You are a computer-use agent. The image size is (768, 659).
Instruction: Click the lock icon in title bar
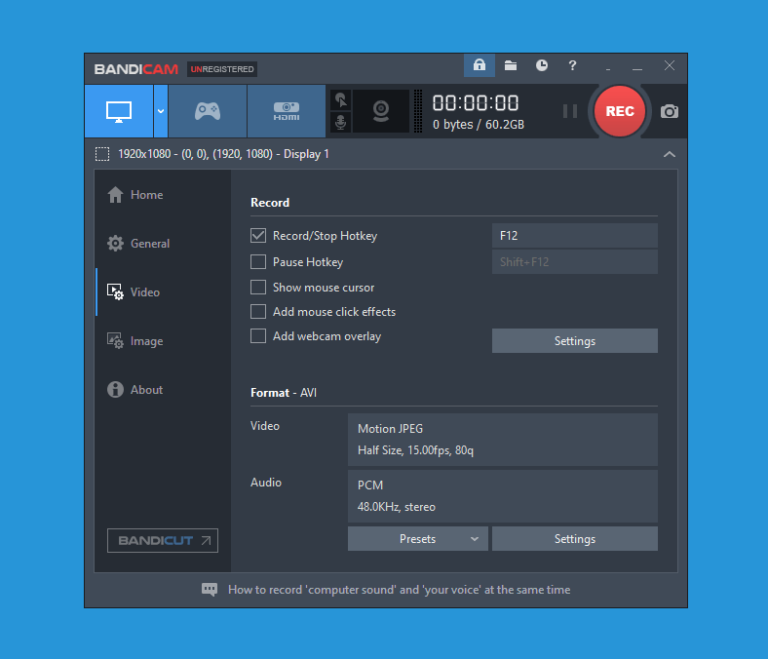[479, 66]
